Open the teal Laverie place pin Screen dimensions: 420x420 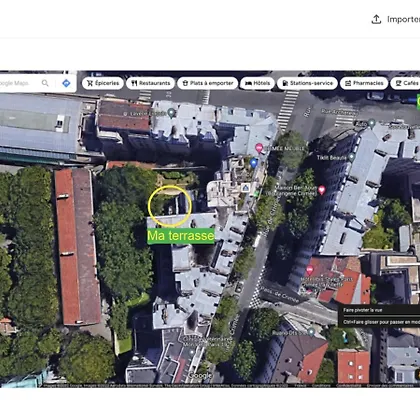tap(171, 113)
